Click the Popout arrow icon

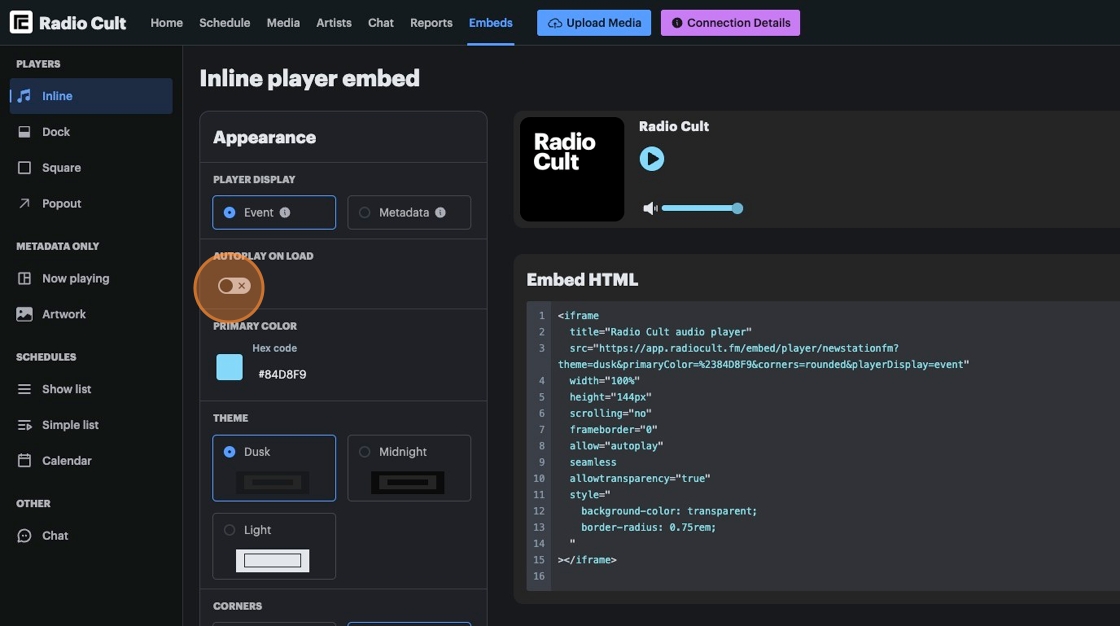[x=24, y=203]
